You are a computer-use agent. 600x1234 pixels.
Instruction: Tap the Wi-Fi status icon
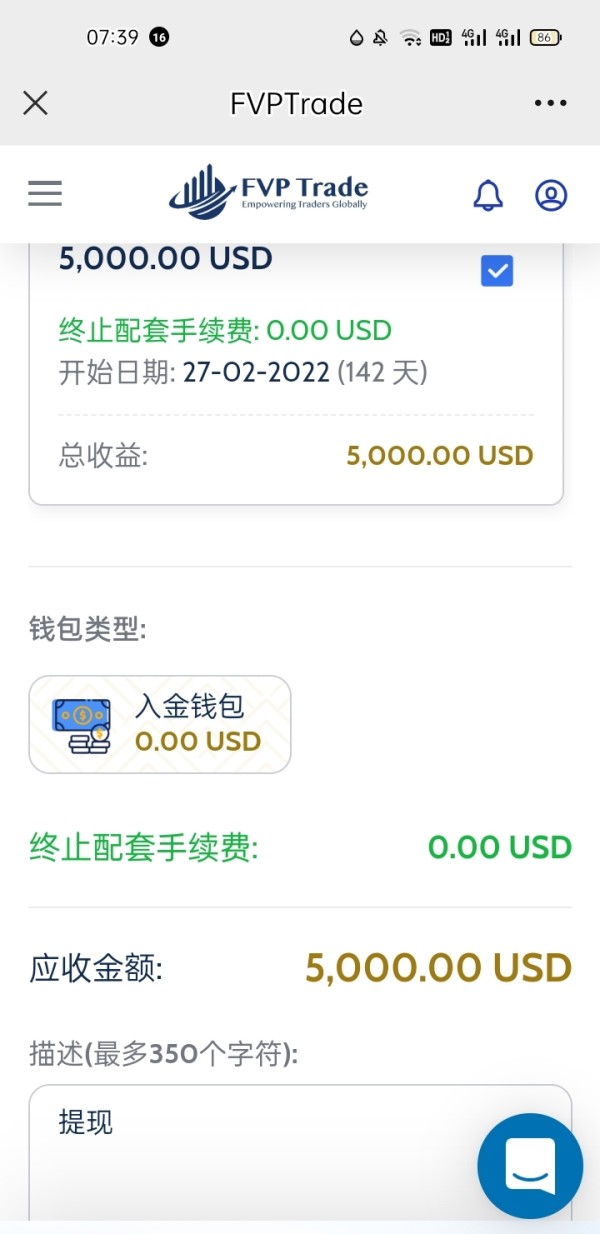(x=410, y=38)
